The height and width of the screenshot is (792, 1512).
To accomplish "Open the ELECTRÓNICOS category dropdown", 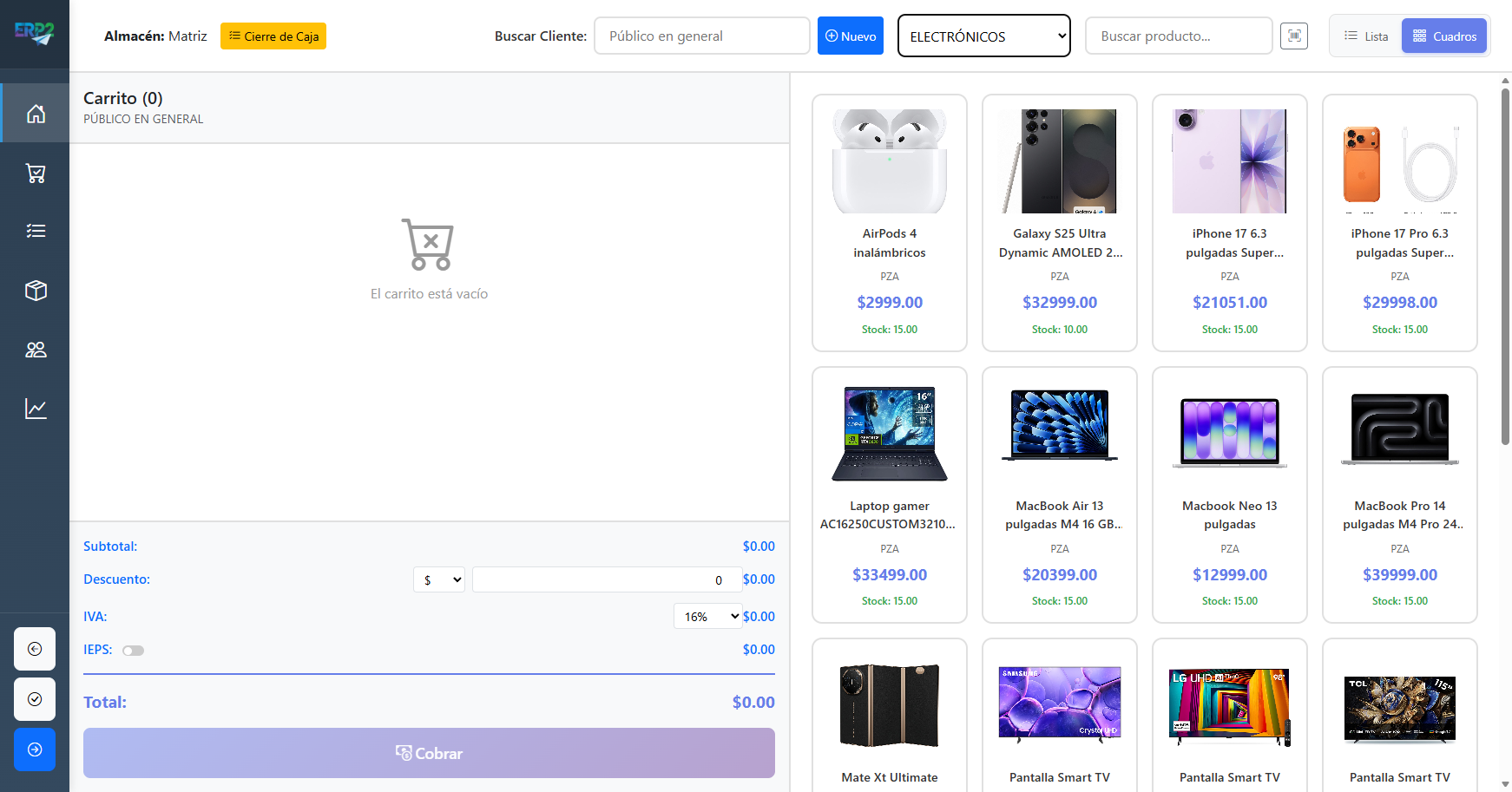I will point(983,36).
